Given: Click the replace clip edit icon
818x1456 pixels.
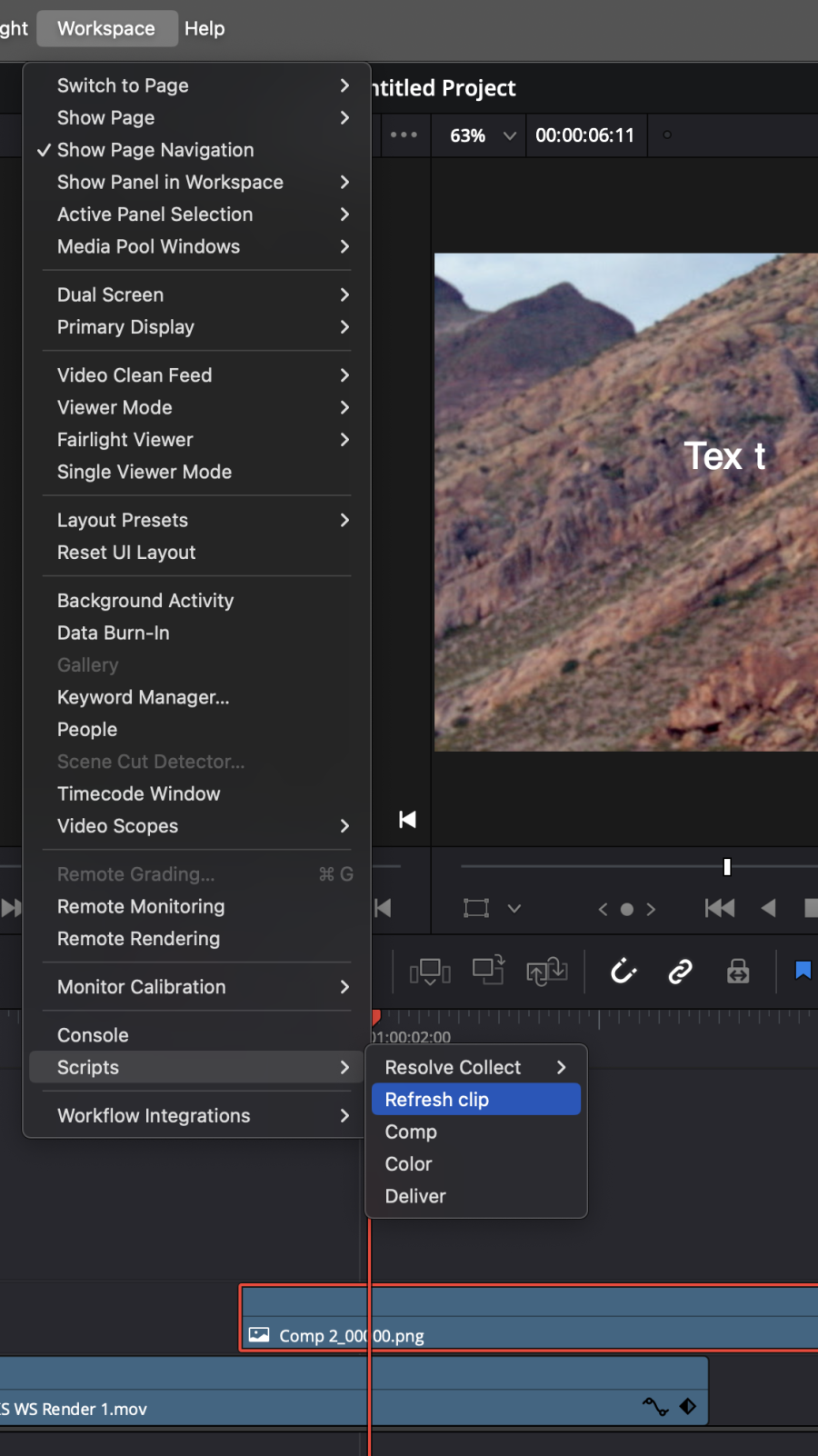Looking at the screenshot, I should (547, 972).
